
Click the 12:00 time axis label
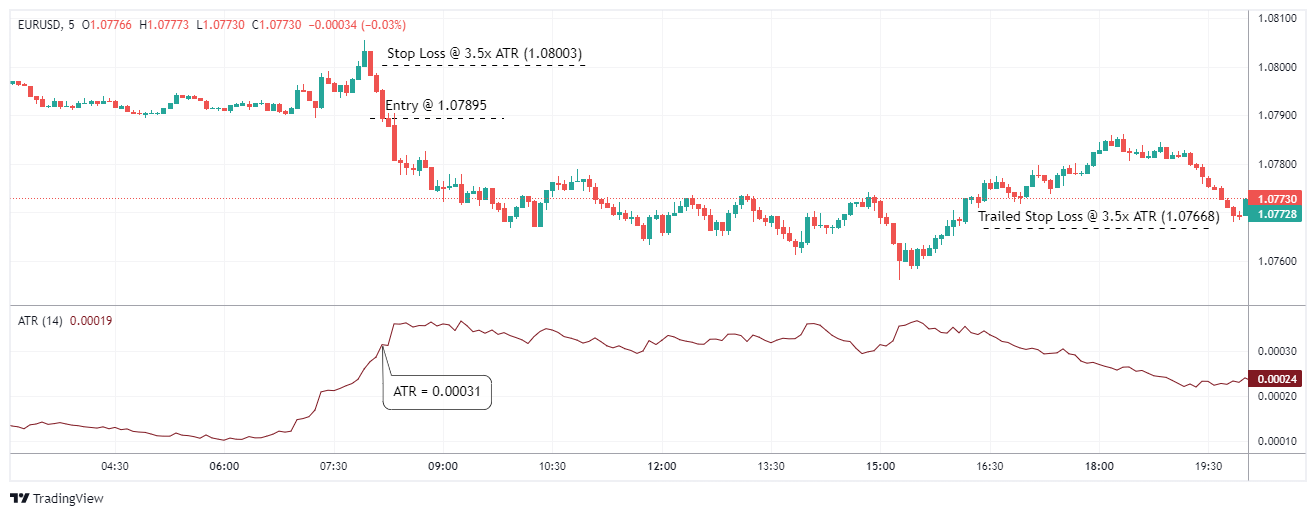662,466
